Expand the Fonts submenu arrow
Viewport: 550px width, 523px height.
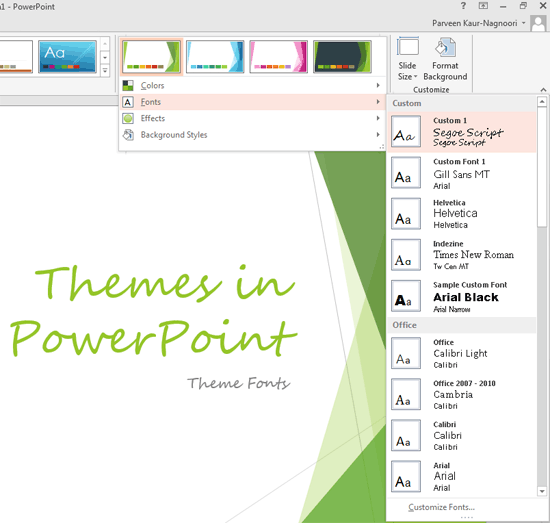(378, 102)
